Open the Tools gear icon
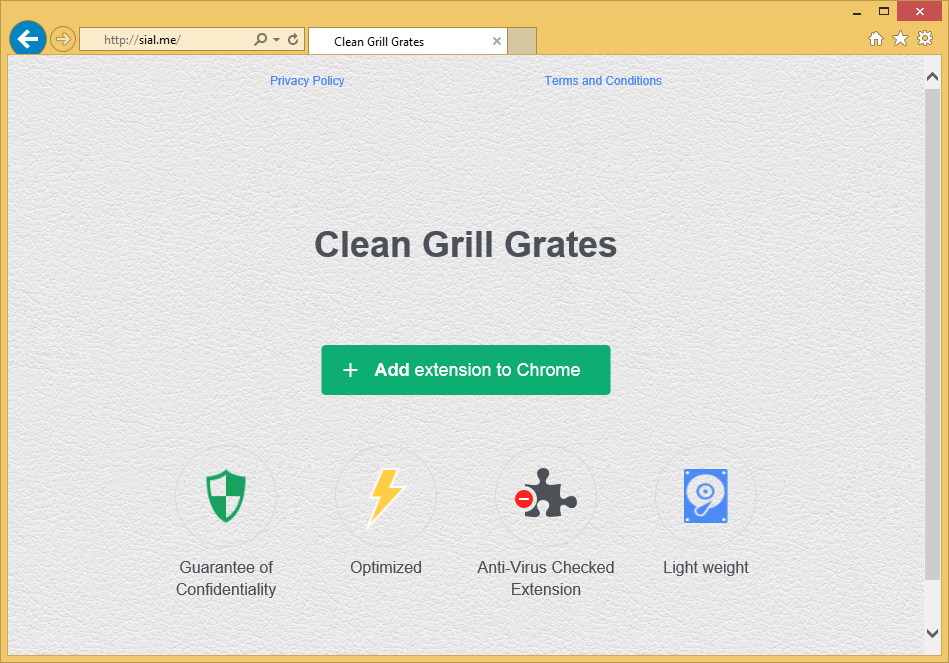Screen dimensions: 949x663 (925, 39)
